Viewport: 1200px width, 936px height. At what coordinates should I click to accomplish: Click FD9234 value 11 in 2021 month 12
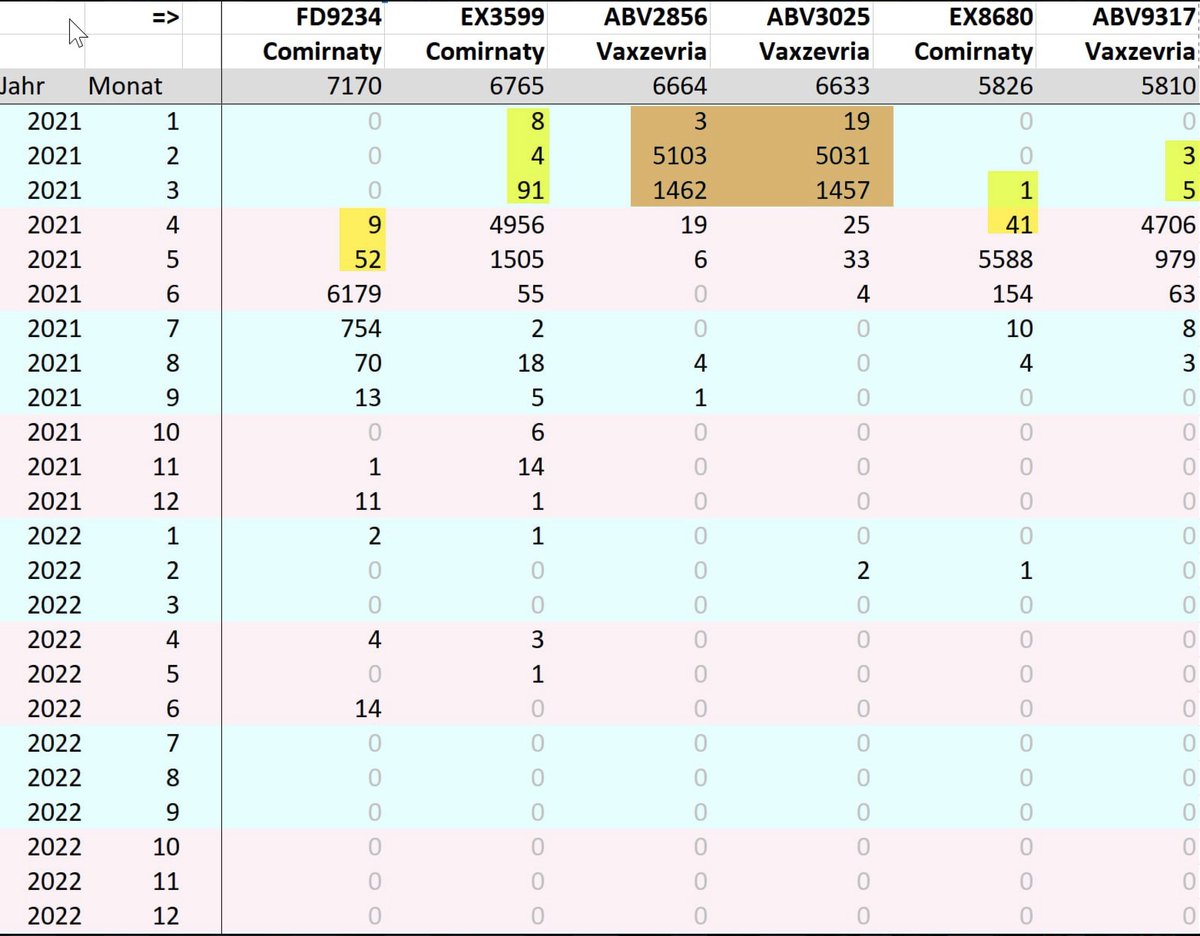pyautogui.click(x=368, y=502)
